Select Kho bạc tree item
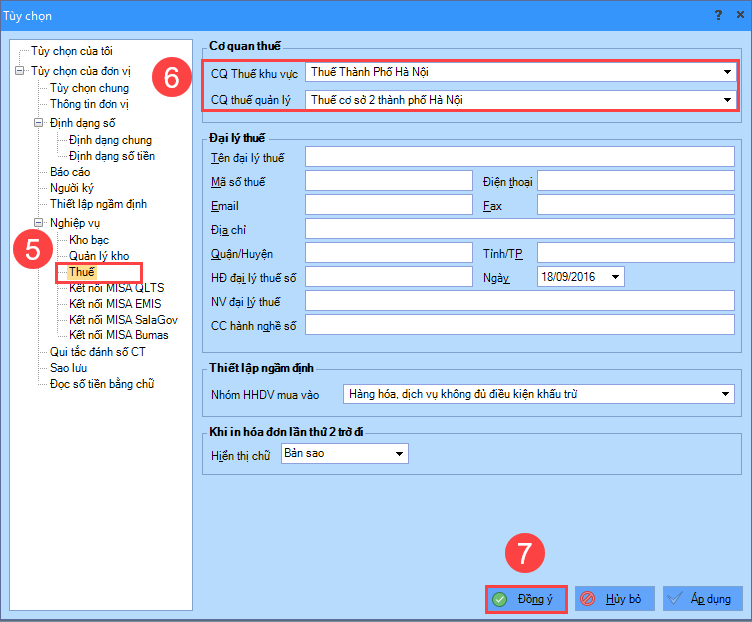Viewport: 752px width, 622px height. point(89,240)
